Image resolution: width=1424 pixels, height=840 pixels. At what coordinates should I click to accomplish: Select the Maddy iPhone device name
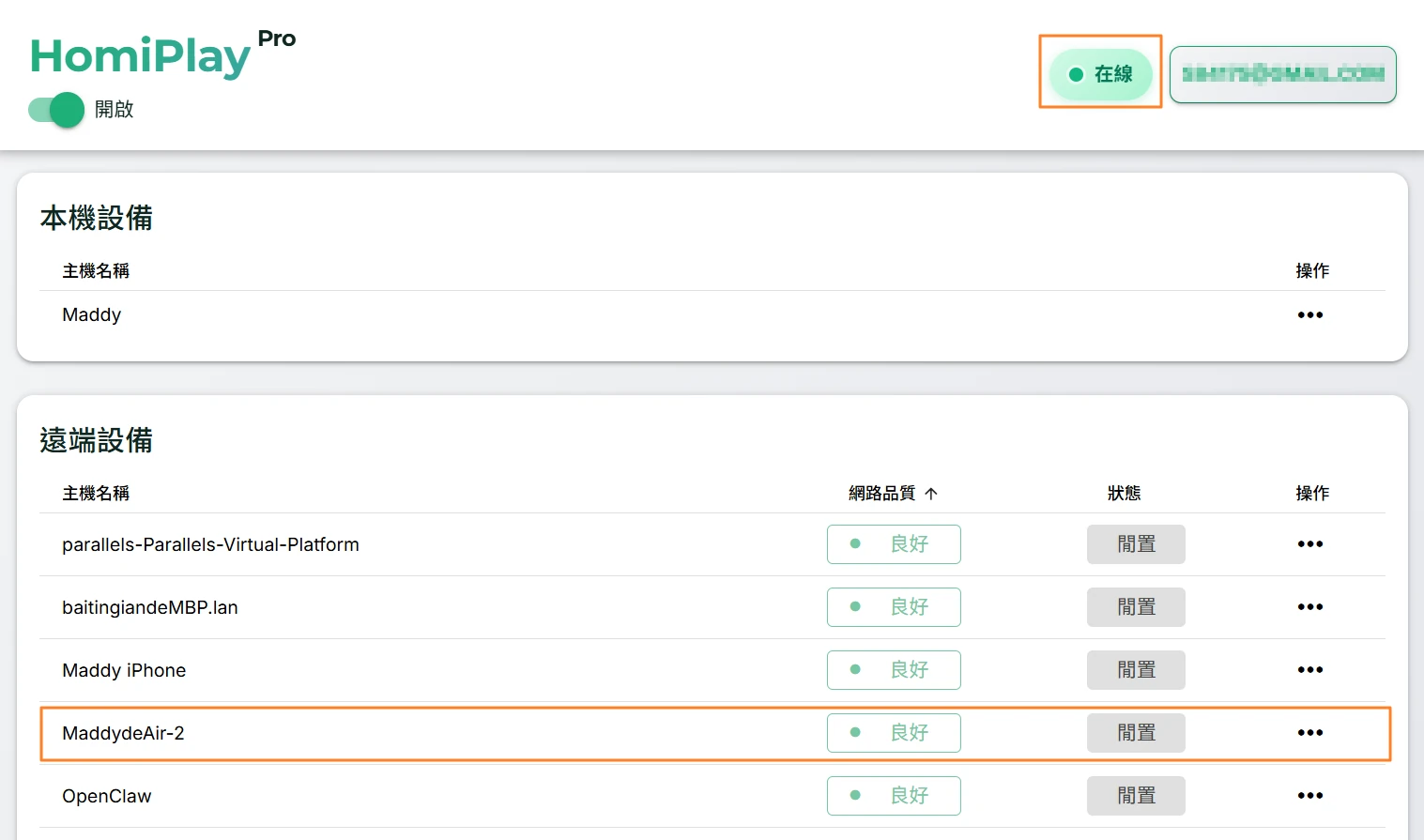pos(124,671)
